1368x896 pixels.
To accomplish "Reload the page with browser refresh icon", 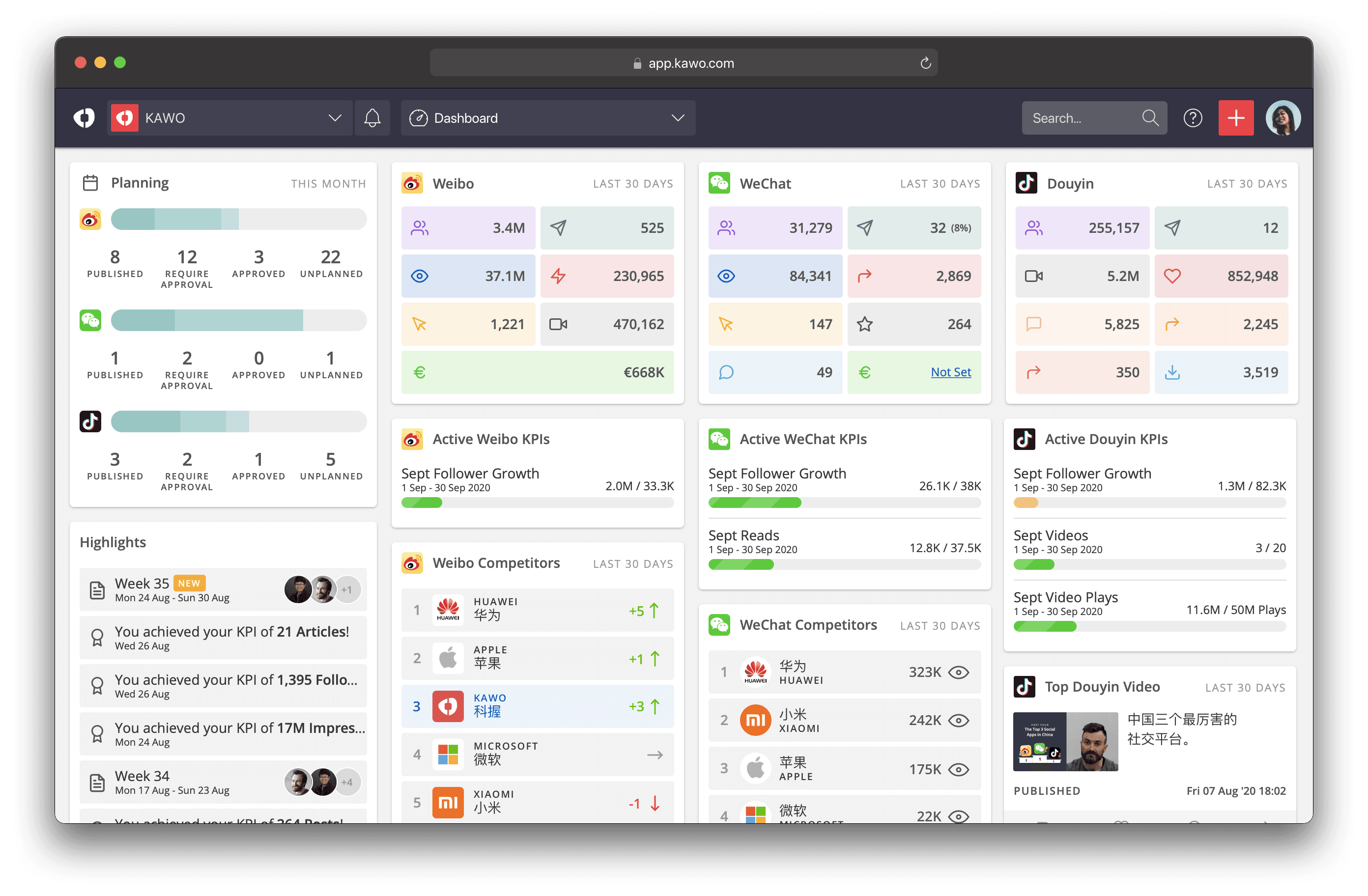I will pos(925,63).
